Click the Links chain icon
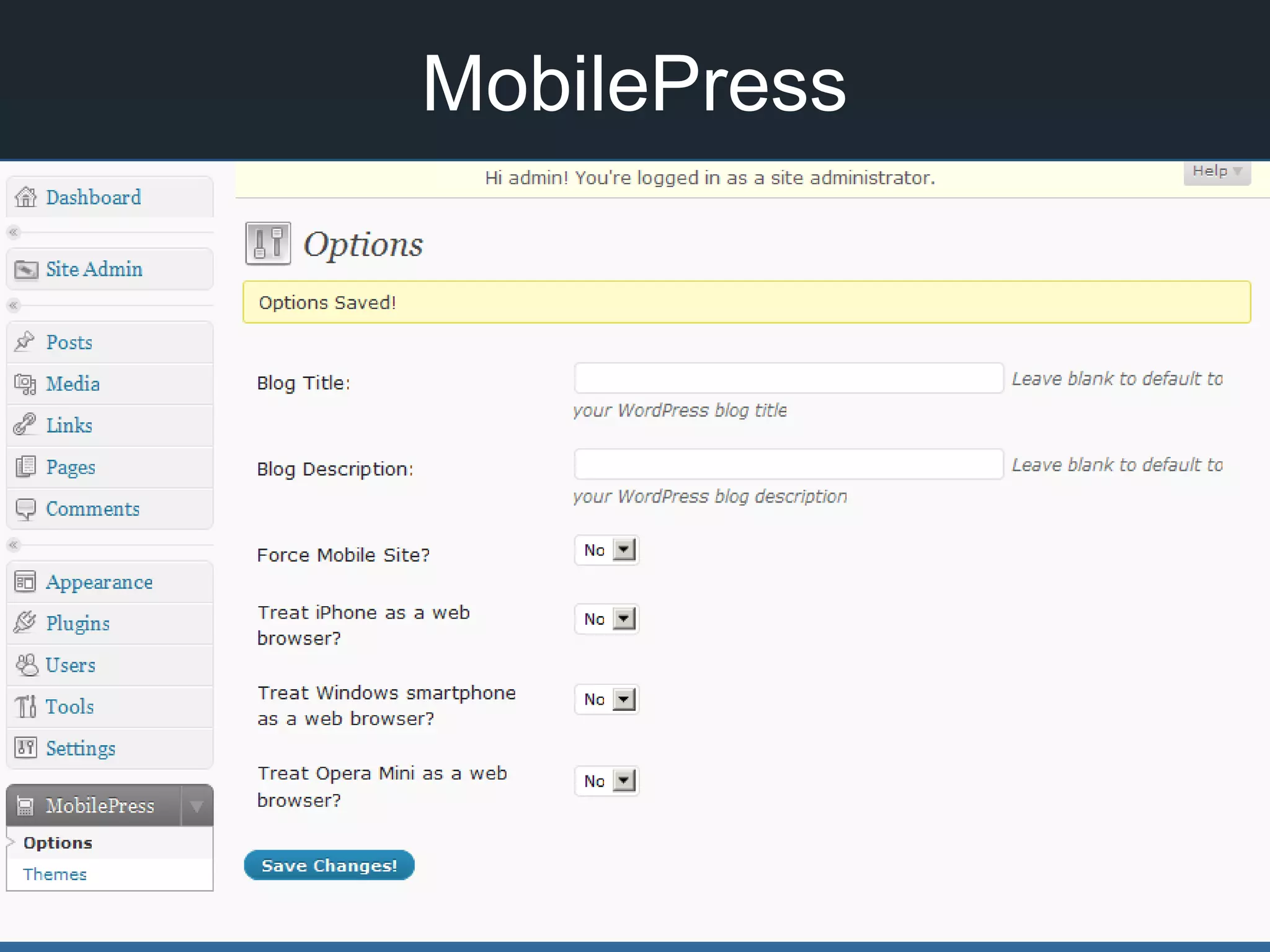Image resolution: width=1270 pixels, height=952 pixels. click(25, 425)
